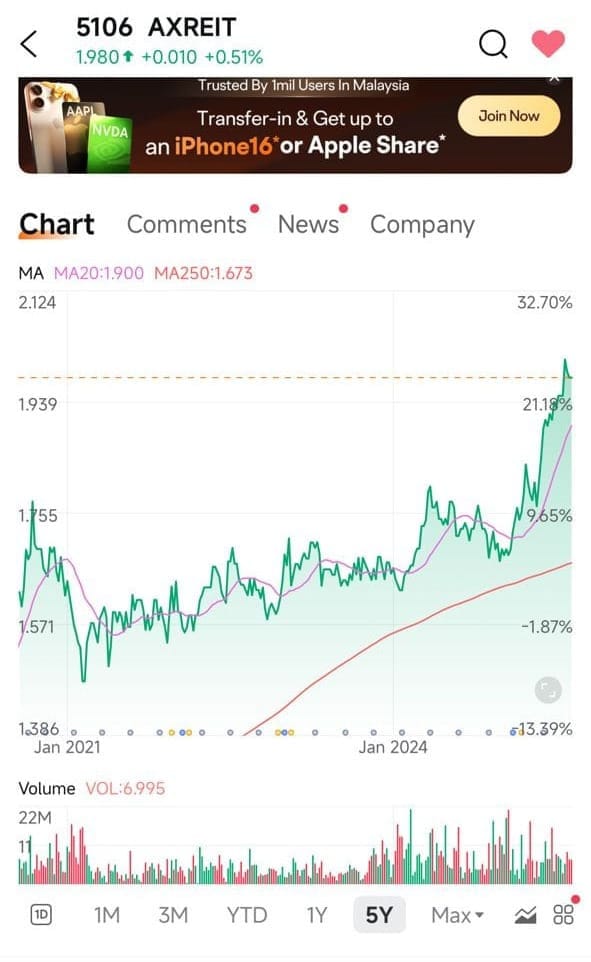Expand the Max range dropdown
591x962 pixels.
coord(457,915)
